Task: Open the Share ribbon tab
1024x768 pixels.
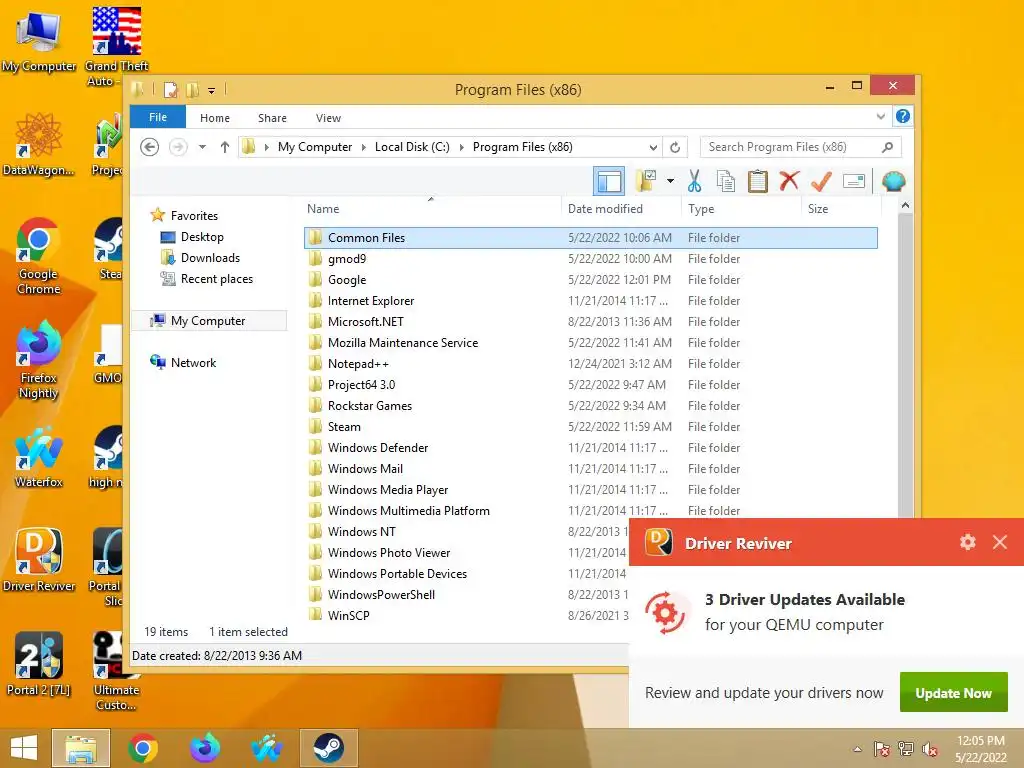Action: click(272, 118)
